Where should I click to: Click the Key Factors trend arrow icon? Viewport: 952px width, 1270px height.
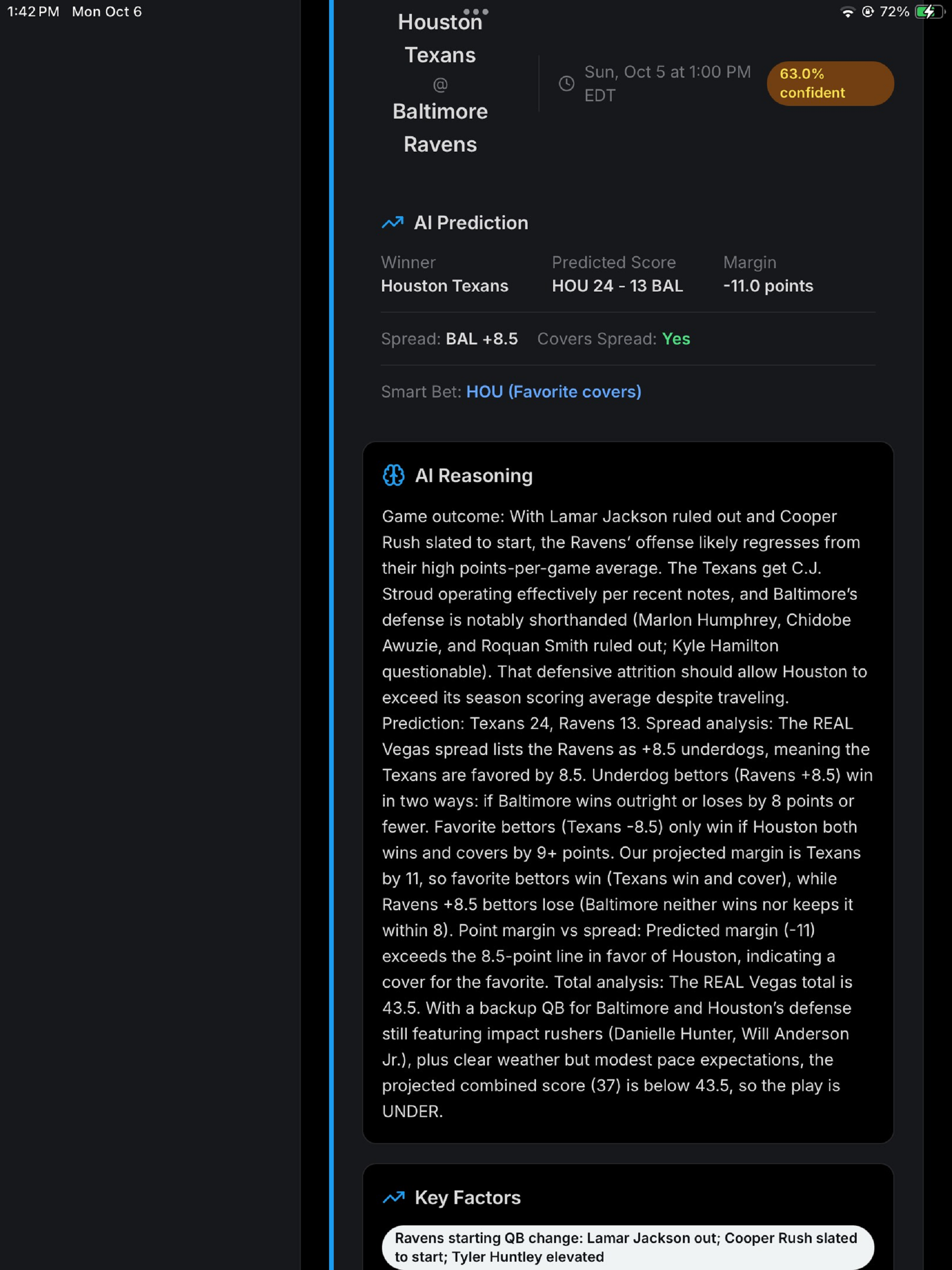tap(394, 1197)
